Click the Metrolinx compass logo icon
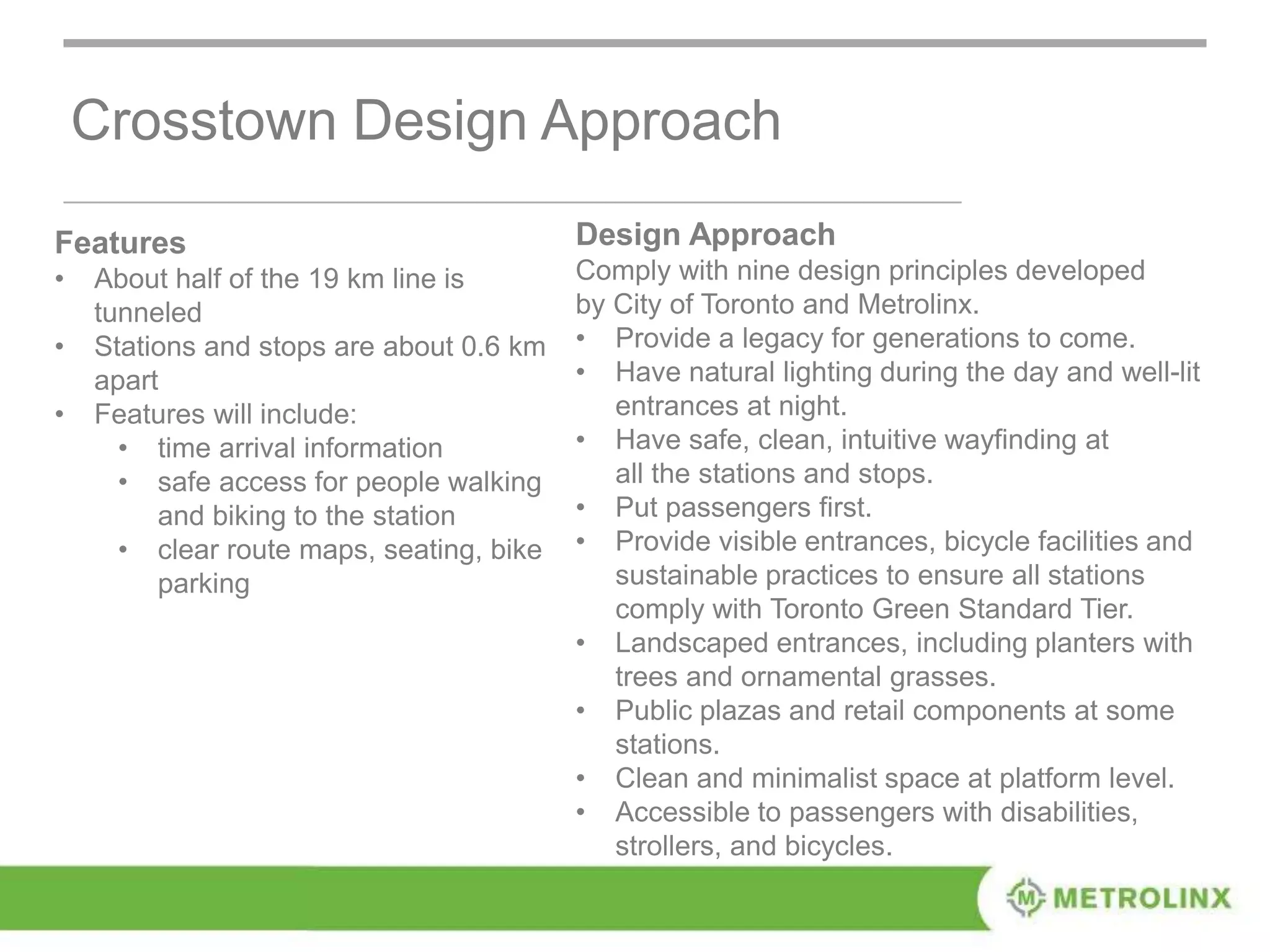 [1025, 897]
